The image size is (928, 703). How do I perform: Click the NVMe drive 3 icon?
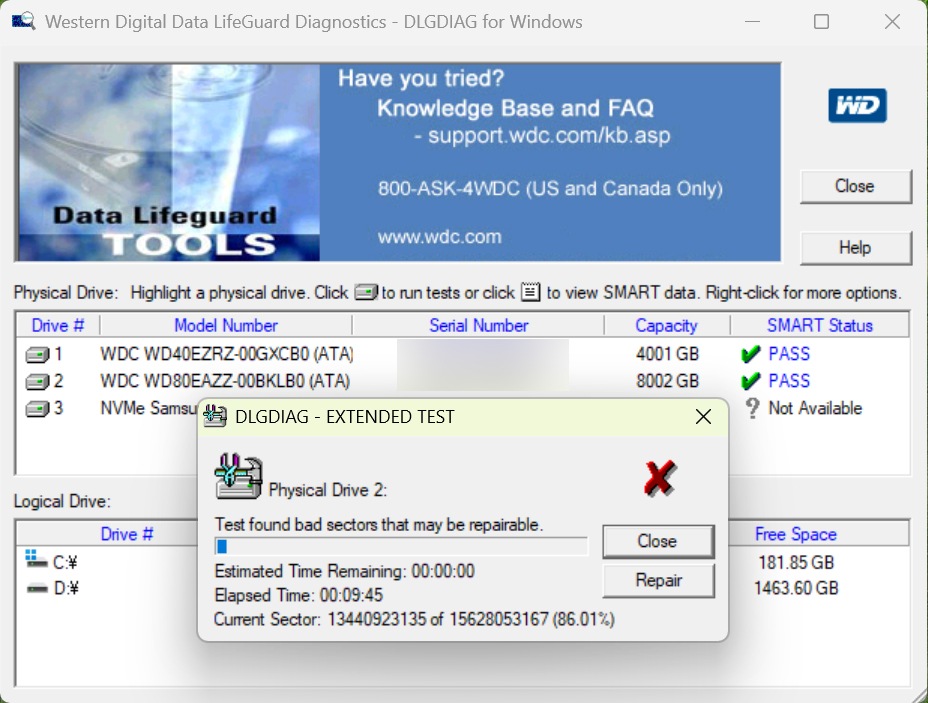(37, 408)
